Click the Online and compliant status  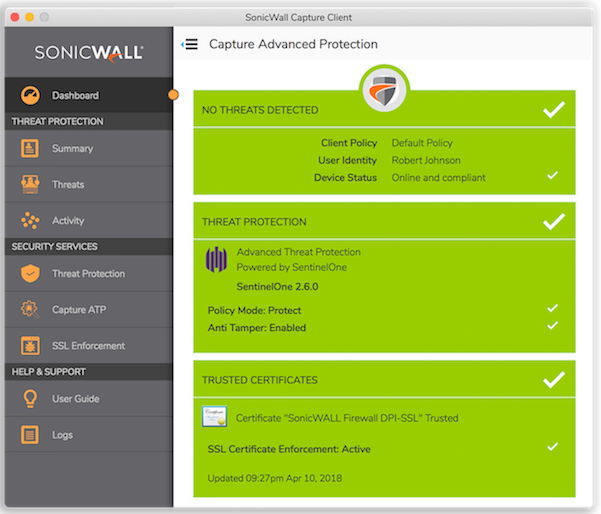438,177
